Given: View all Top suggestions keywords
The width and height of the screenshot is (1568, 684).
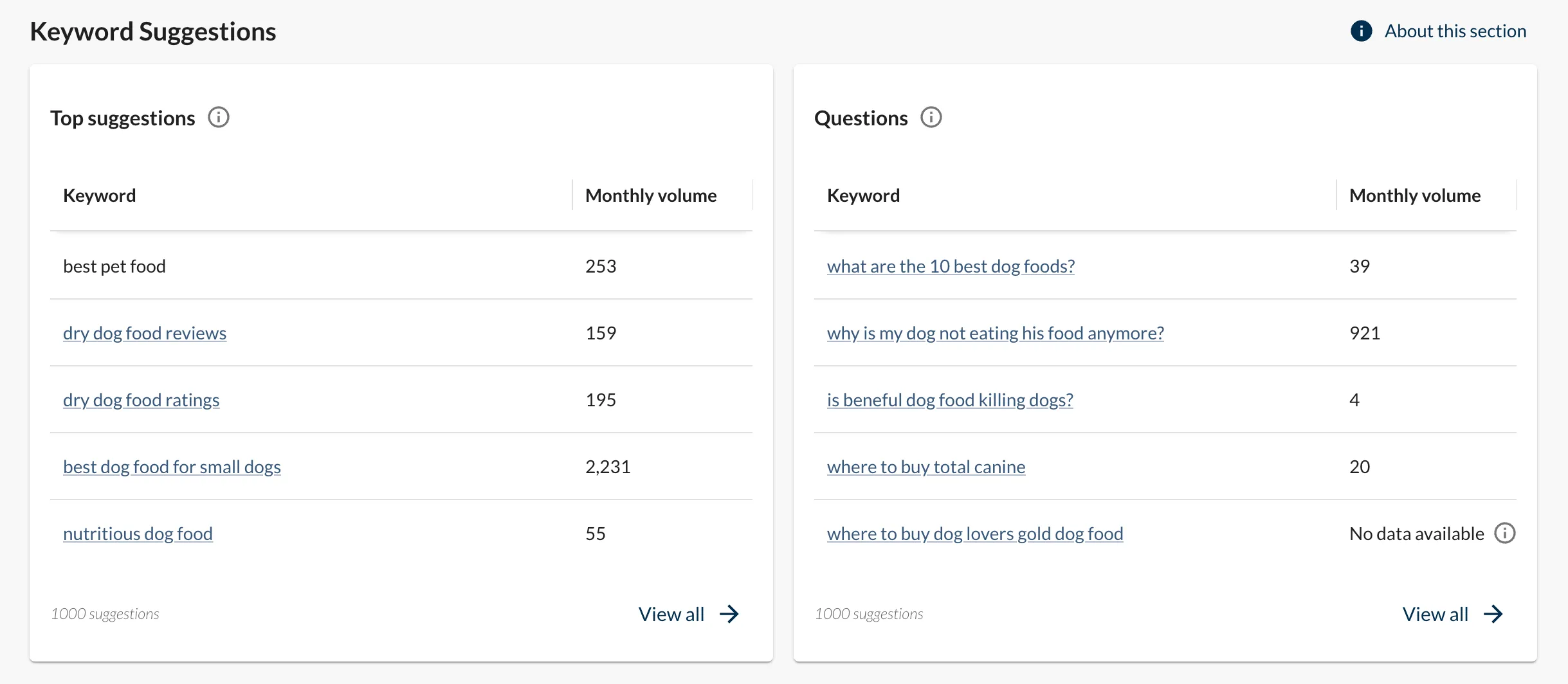Looking at the screenshot, I should point(688,614).
